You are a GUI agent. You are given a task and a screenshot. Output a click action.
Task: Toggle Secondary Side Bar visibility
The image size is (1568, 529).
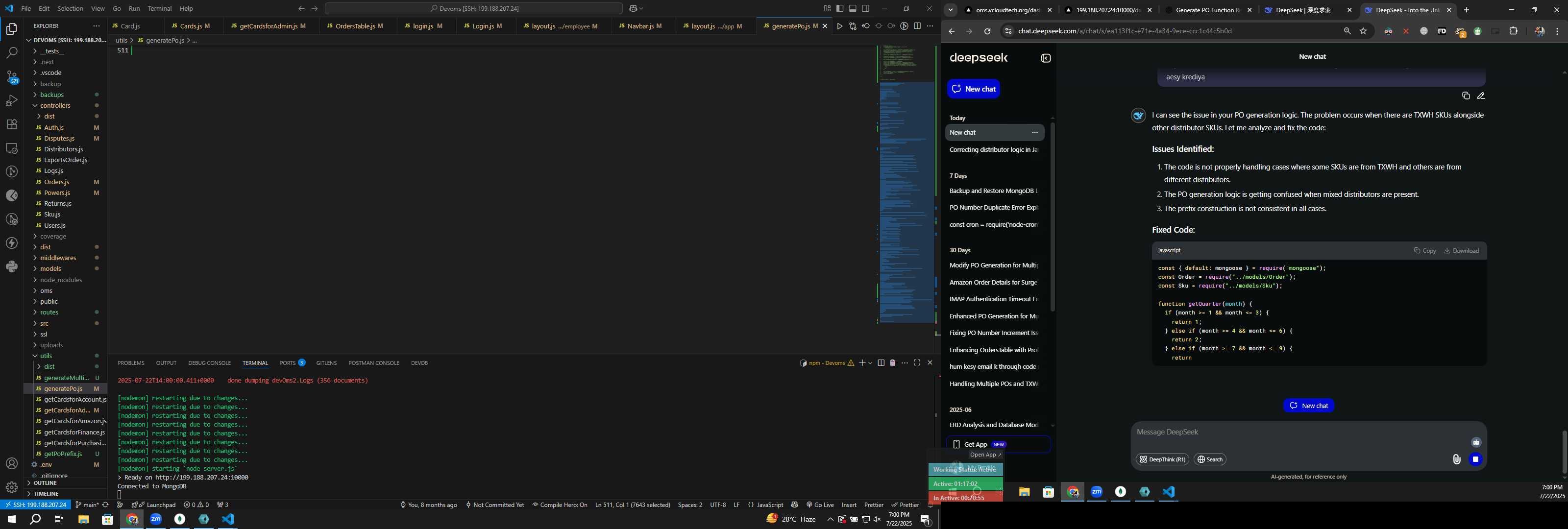tap(865, 8)
